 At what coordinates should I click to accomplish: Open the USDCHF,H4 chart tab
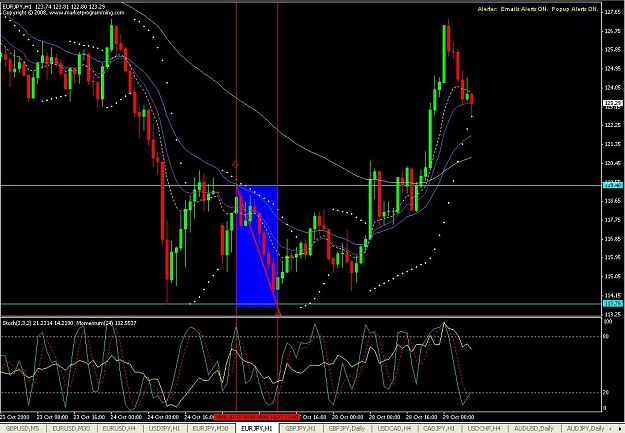[x=484, y=429]
